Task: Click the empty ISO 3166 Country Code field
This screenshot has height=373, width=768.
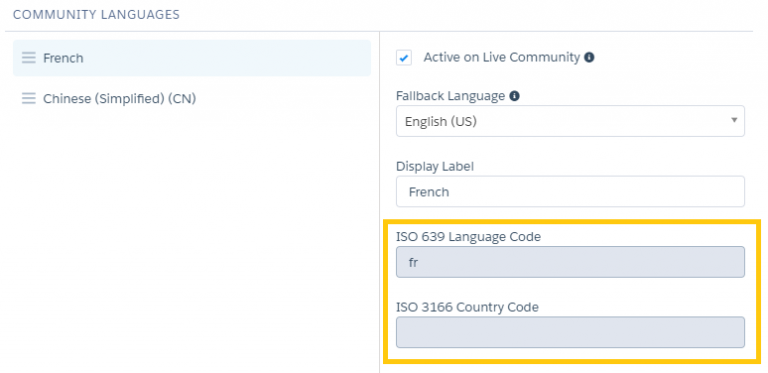Action: click(x=570, y=332)
